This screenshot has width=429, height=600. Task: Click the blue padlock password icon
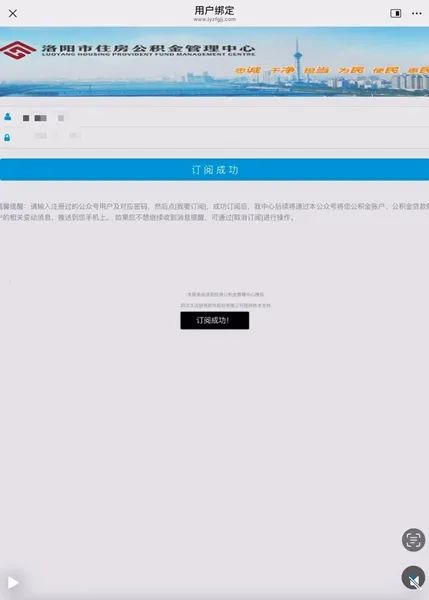7,137
